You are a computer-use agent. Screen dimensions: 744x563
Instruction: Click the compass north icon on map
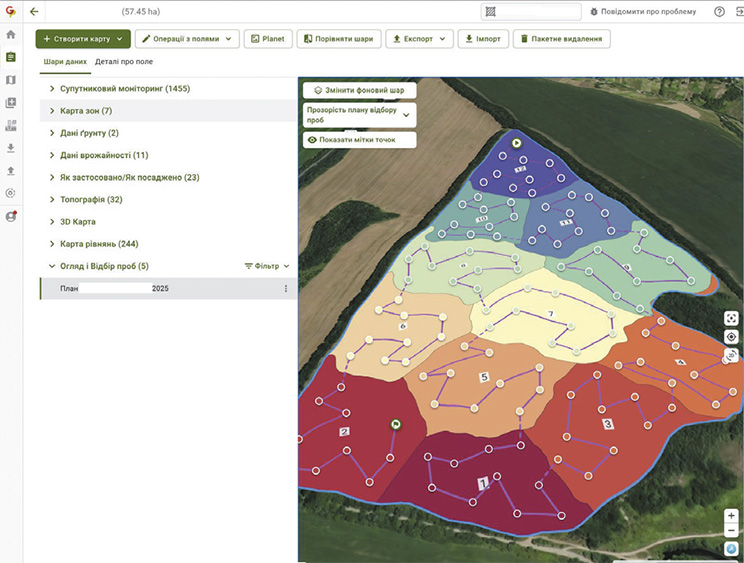tap(731, 549)
